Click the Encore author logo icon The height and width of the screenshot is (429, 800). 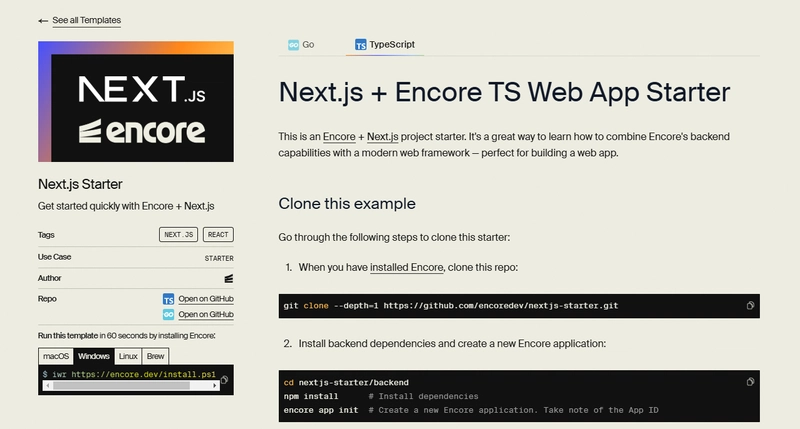coord(229,279)
